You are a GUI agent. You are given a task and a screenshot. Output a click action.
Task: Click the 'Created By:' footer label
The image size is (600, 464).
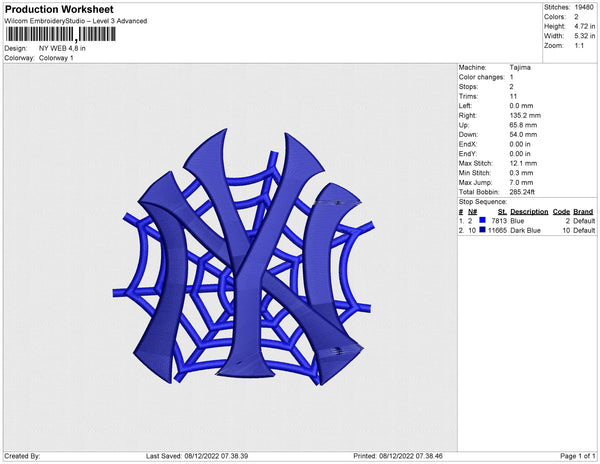[22, 456]
